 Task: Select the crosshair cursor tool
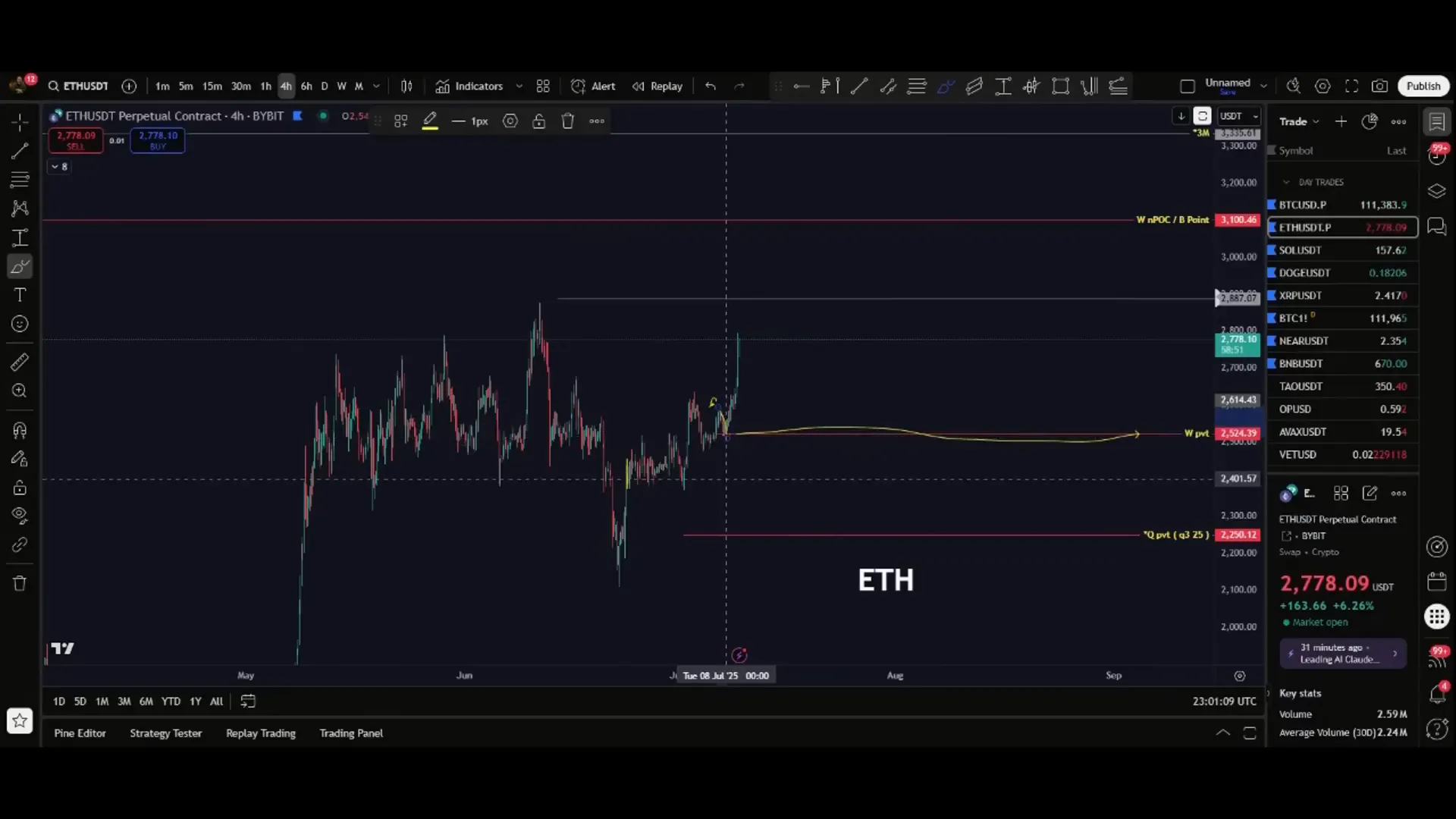coord(20,122)
